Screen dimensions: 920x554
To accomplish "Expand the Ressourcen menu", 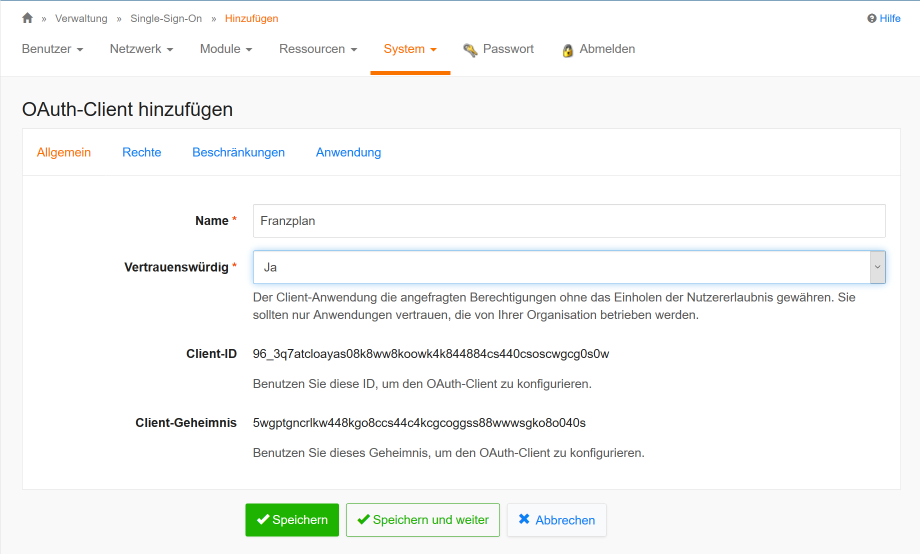I will 318,49.
